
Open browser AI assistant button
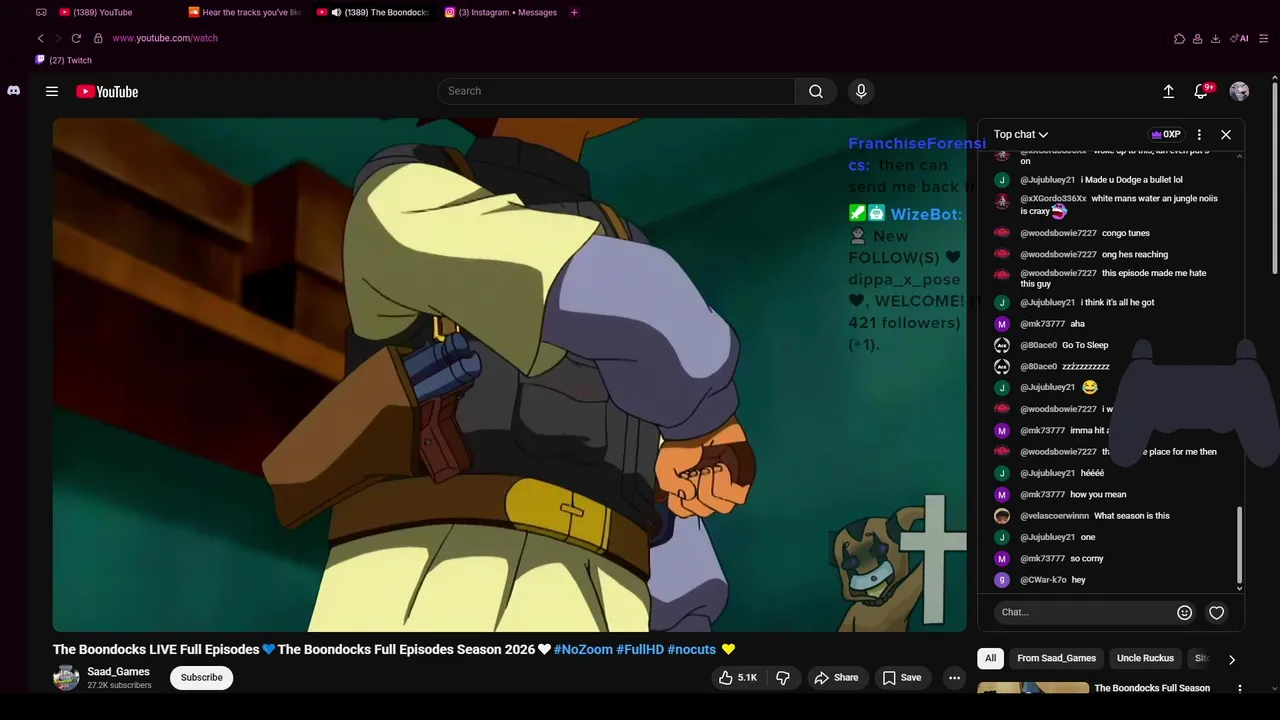1239,38
